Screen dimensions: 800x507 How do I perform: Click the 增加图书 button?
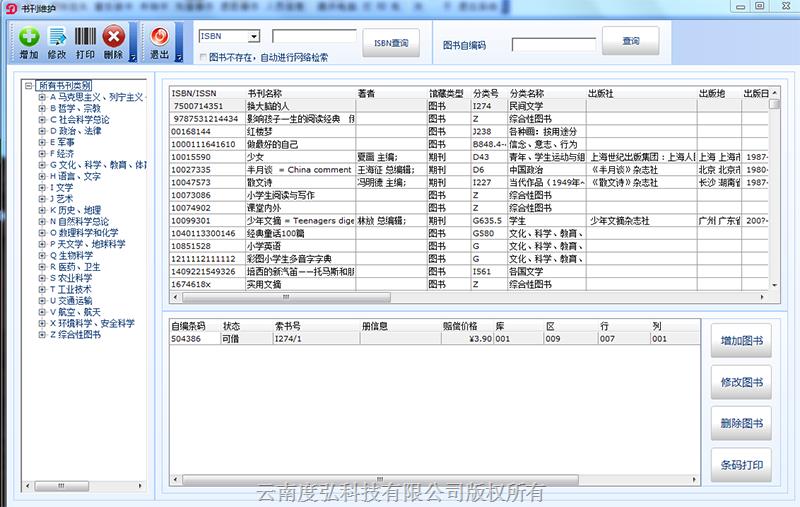741,342
